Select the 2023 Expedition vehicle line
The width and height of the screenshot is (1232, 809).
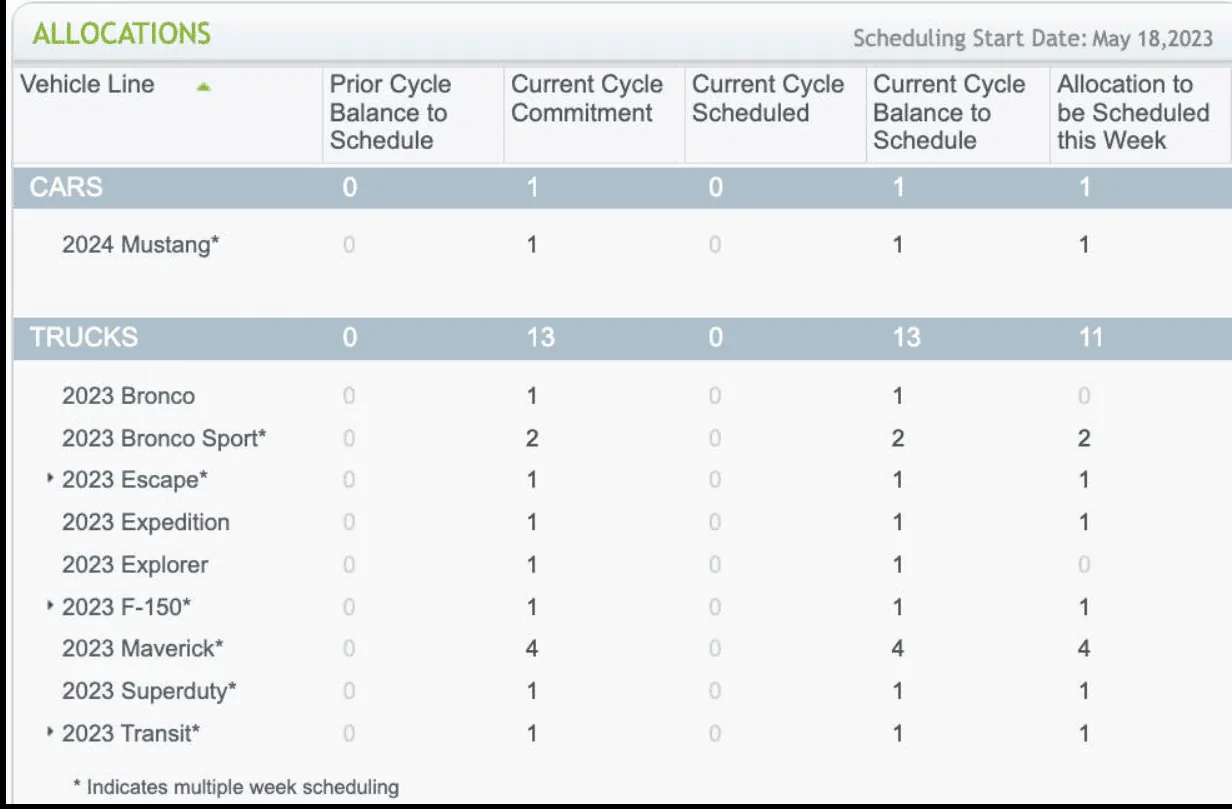(145, 522)
